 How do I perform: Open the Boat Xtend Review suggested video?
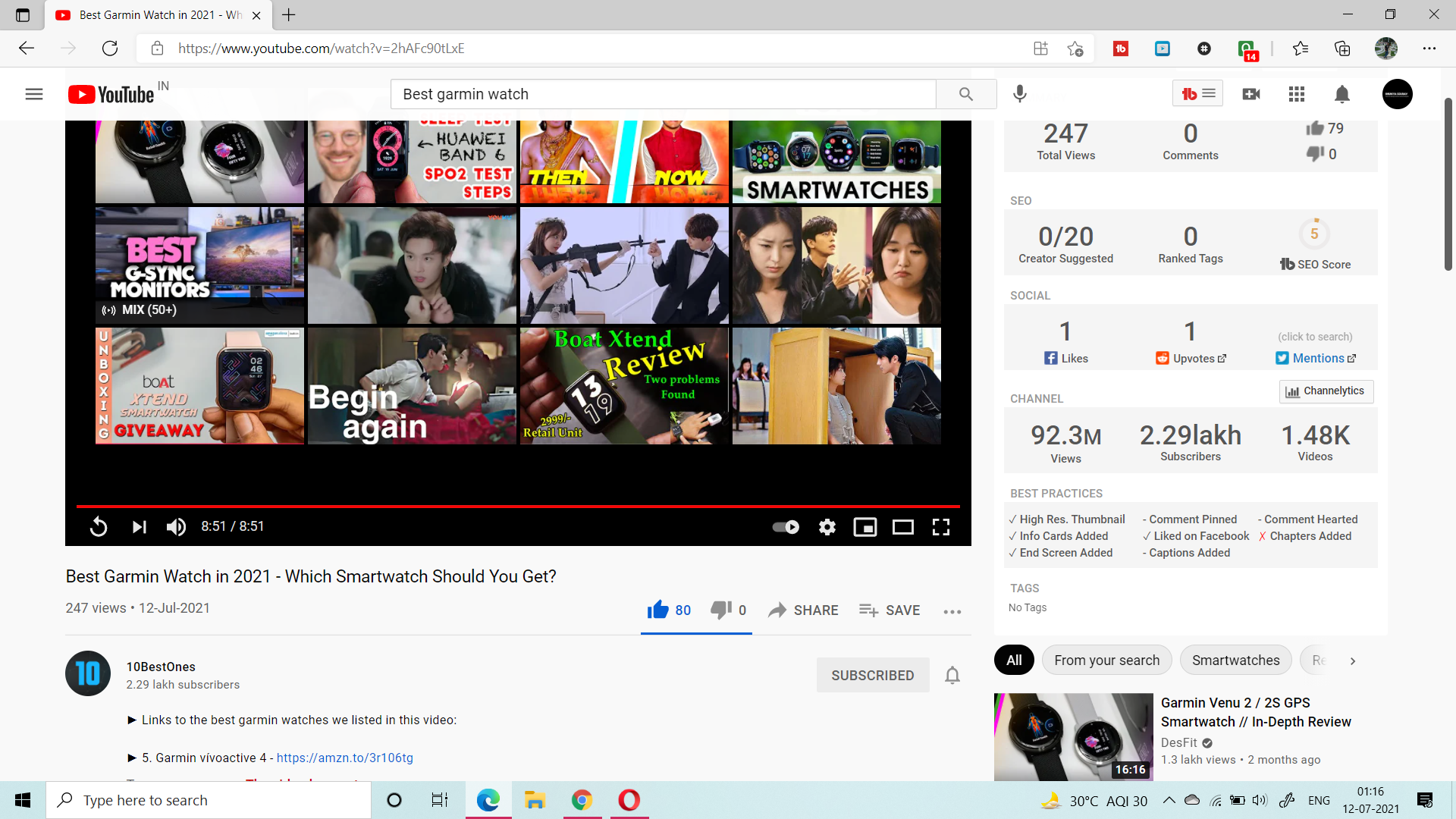click(624, 386)
